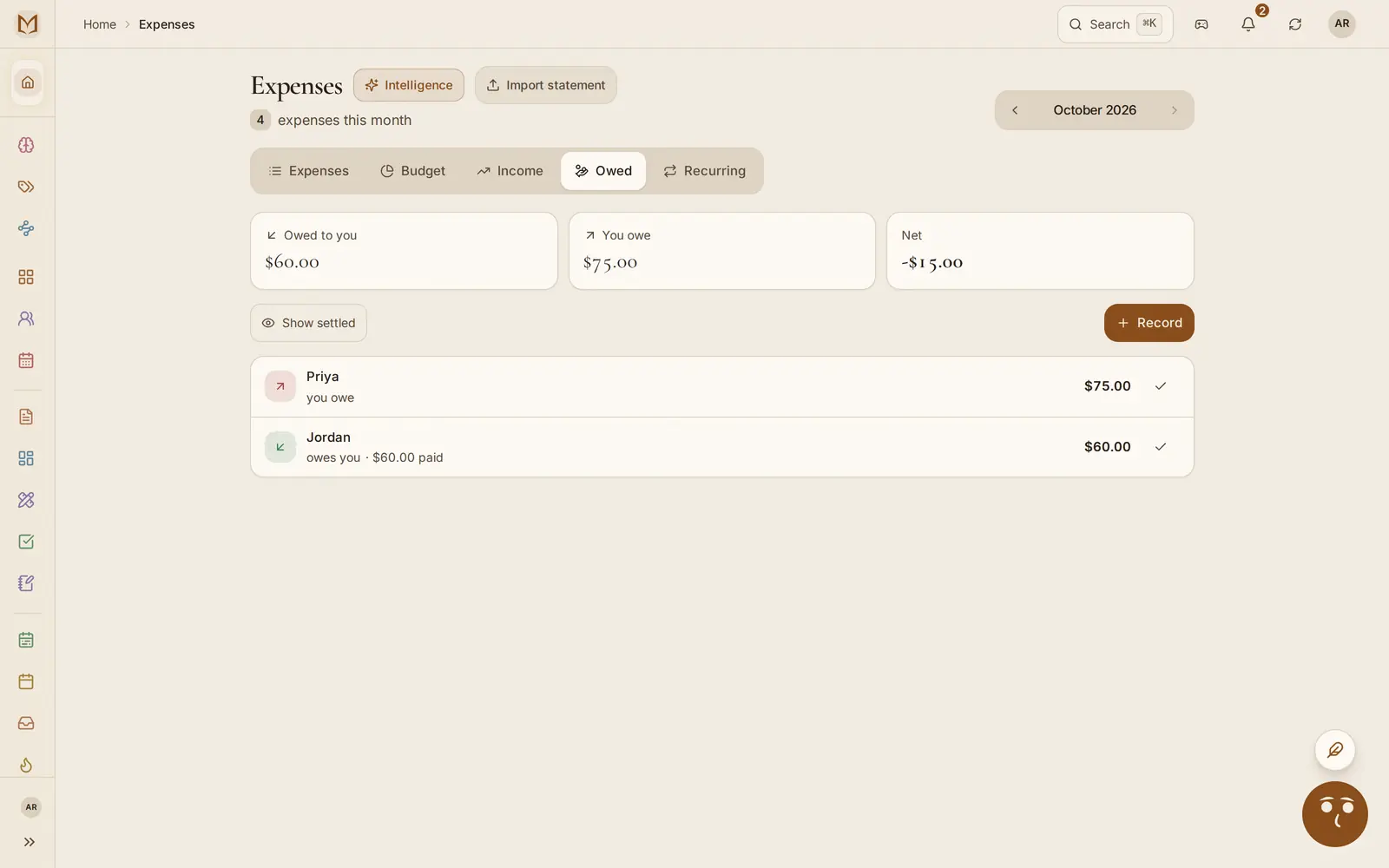Click the blue workflow nodes sidebar icon
Screen dimensions: 1389x868
26,228
